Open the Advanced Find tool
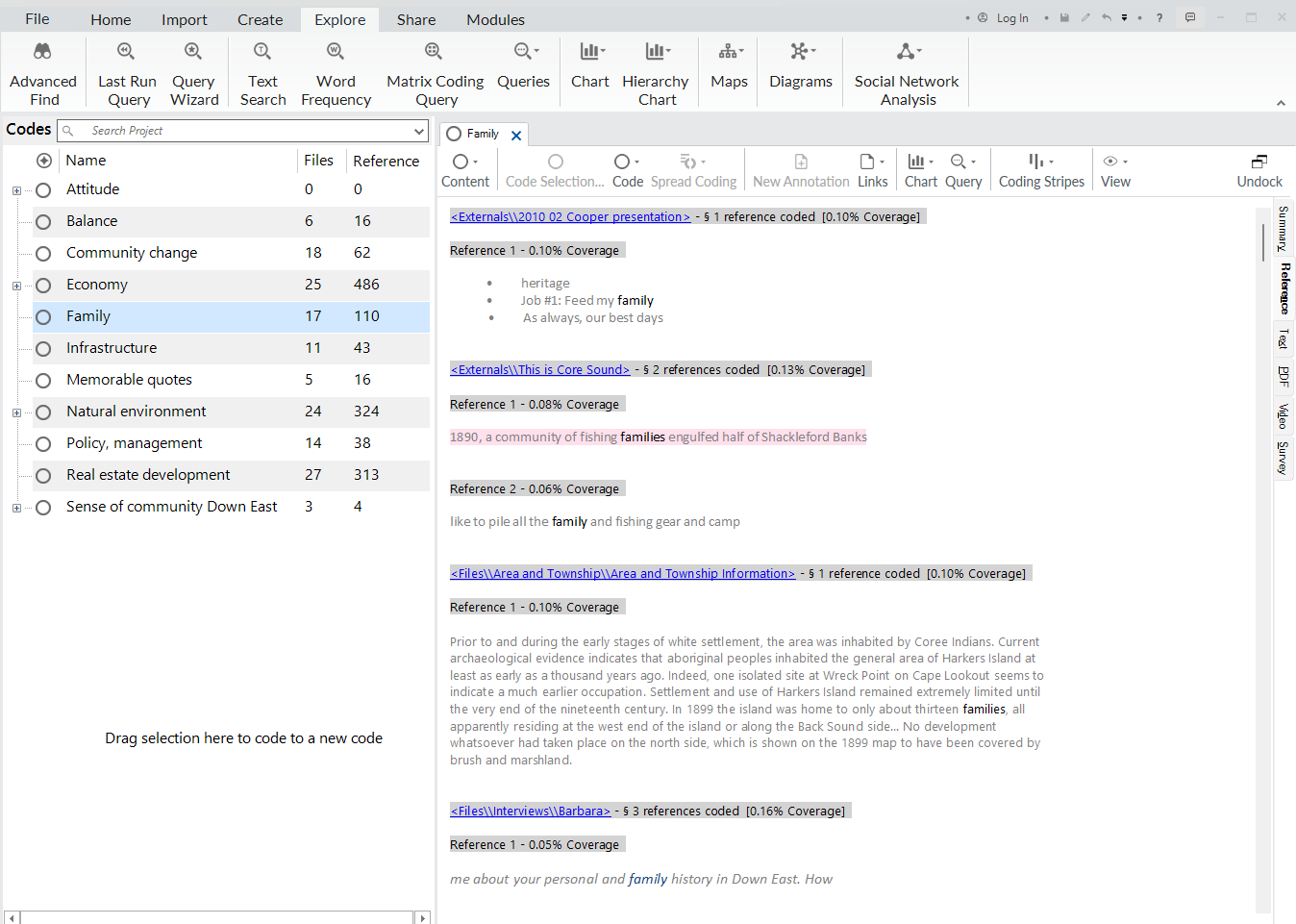 (x=42, y=72)
